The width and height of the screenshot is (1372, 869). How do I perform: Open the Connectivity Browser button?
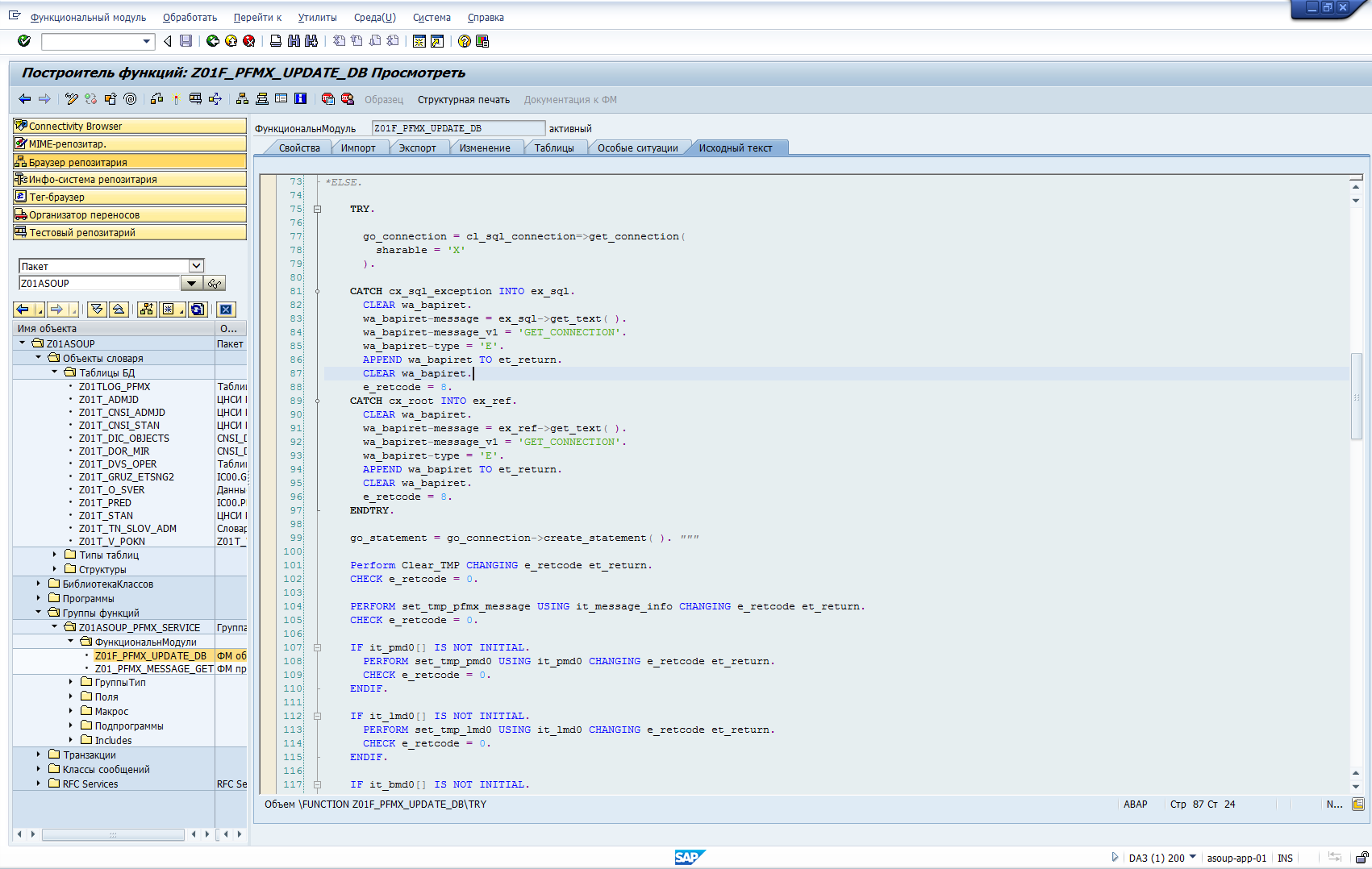[x=130, y=127]
